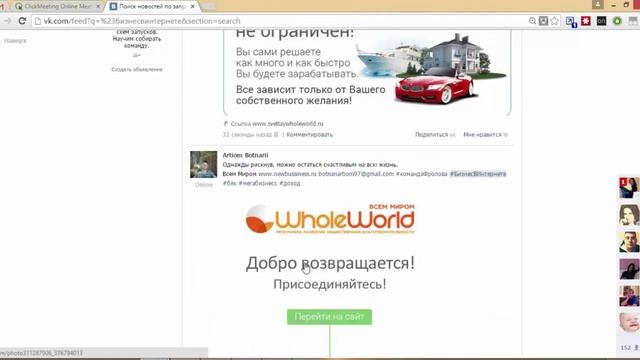Click the save-page icon beside the star

click(x=543, y=21)
